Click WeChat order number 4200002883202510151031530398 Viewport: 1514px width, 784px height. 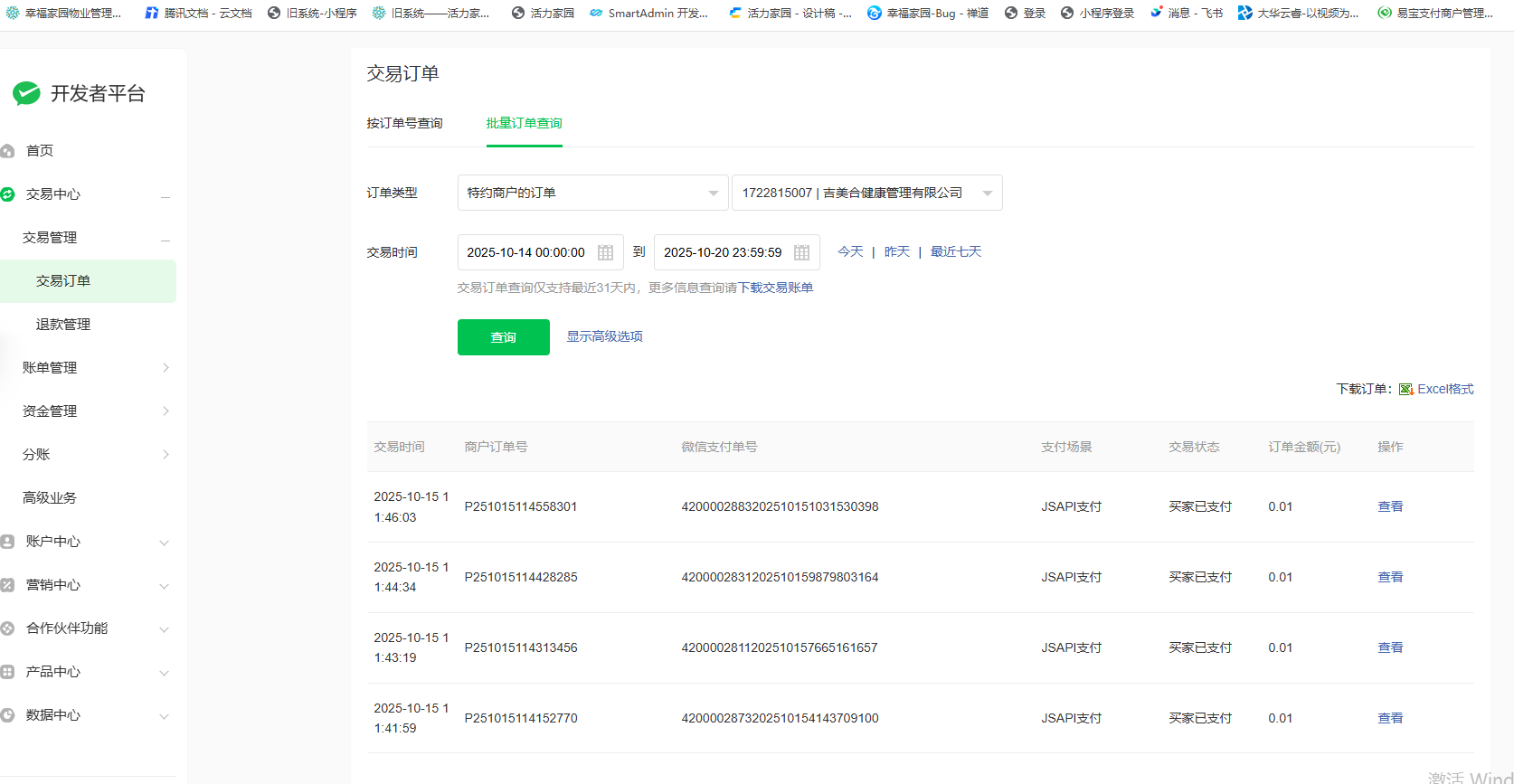780,506
